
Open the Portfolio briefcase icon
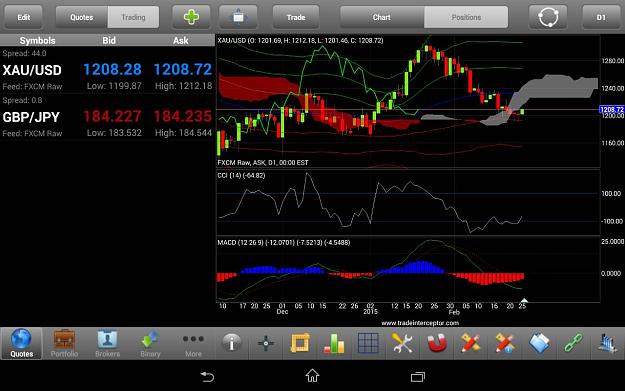click(x=64, y=343)
